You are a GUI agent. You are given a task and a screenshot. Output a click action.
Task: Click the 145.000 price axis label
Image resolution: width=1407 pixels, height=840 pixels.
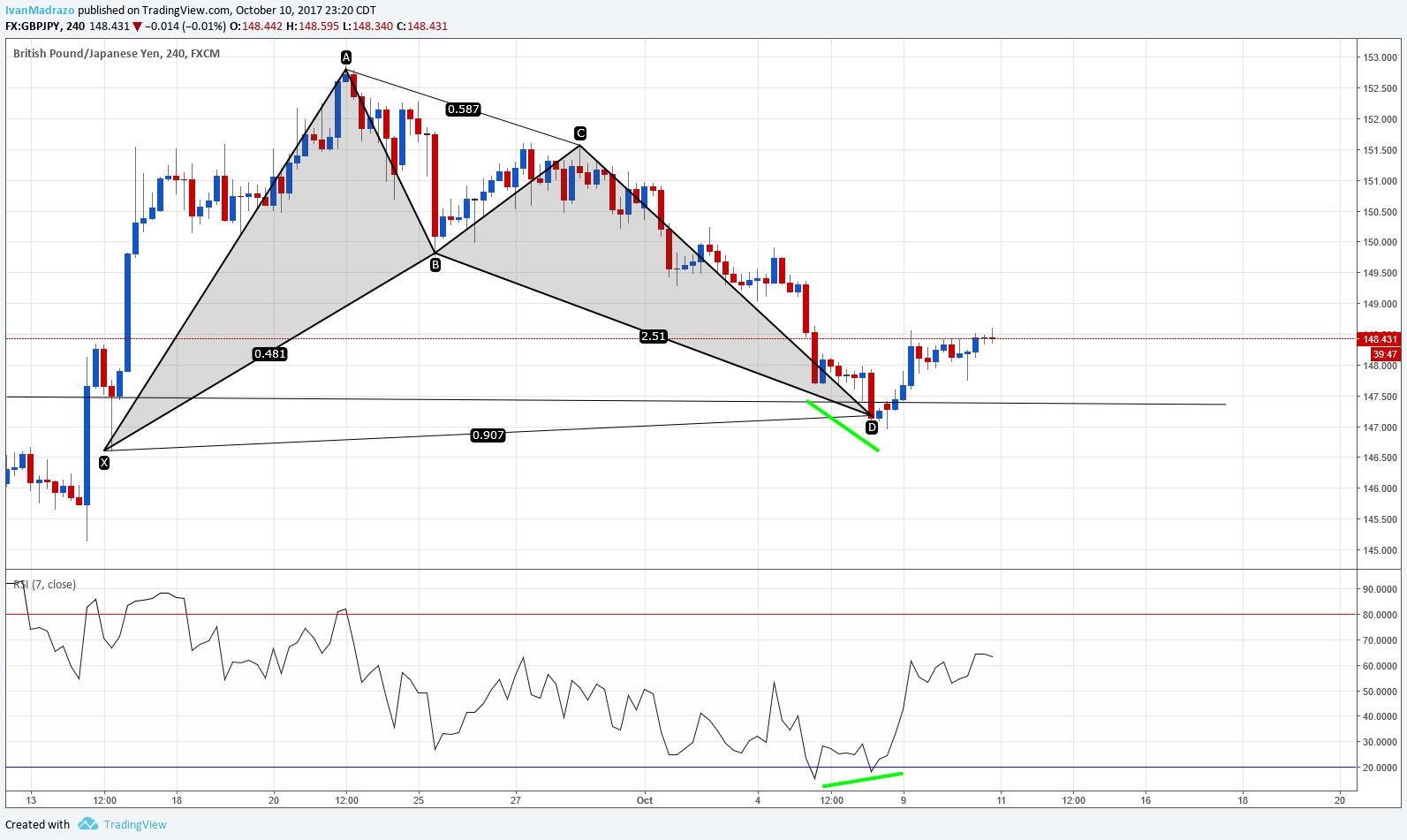[1381, 550]
